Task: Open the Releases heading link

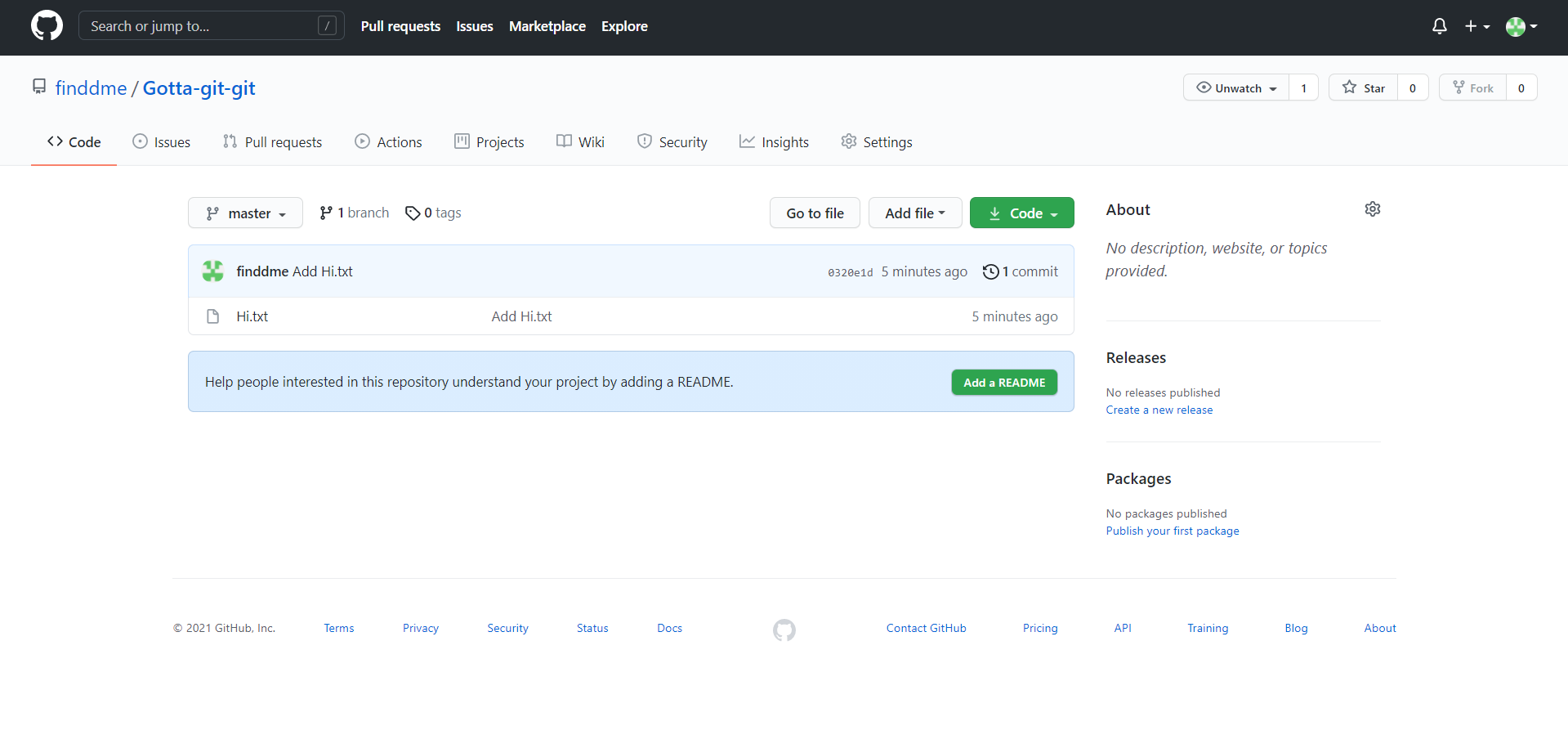Action: click(x=1136, y=357)
